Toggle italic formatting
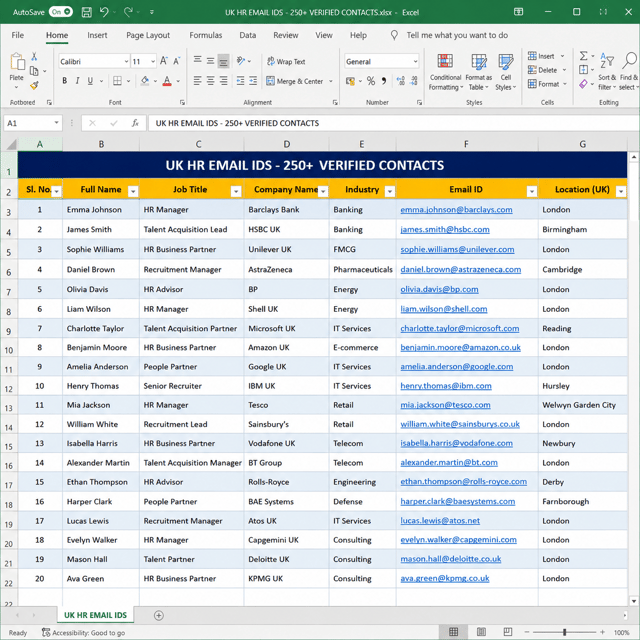This screenshot has height=640, width=640. (x=77, y=81)
